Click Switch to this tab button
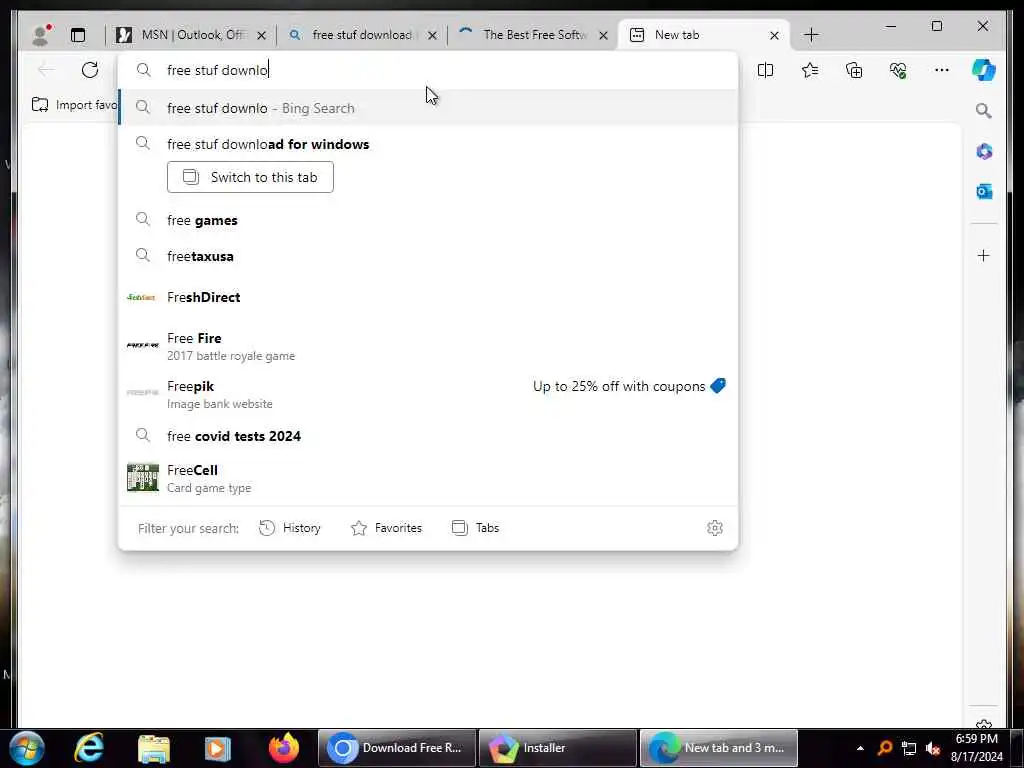The image size is (1024, 768). (250, 177)
